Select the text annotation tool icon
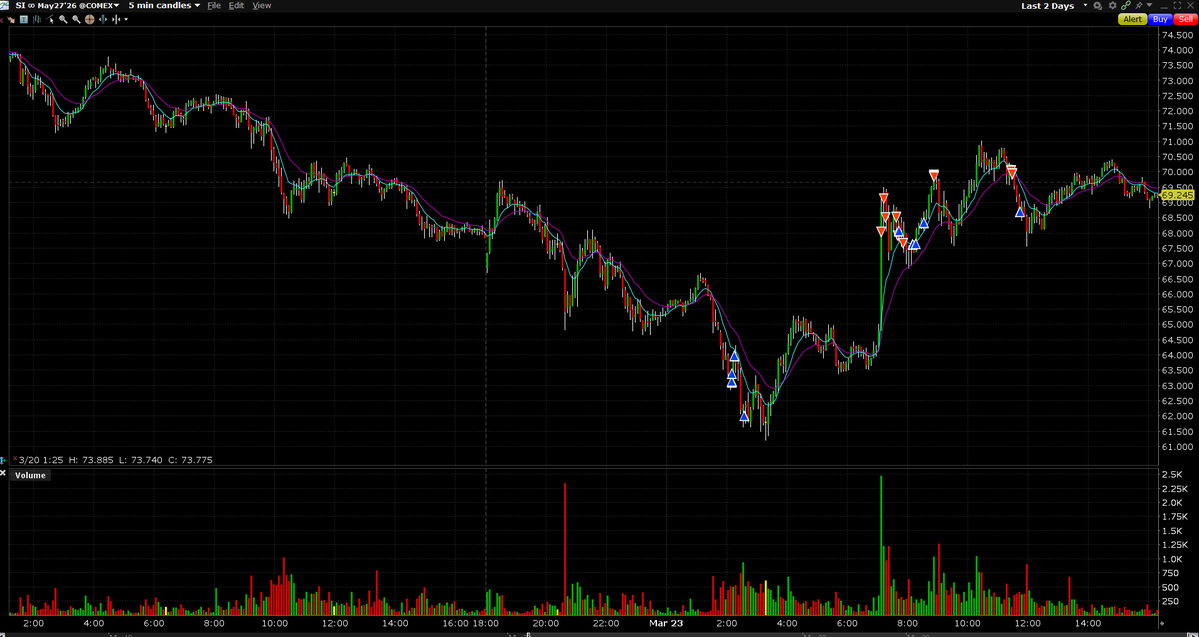This screenshot has height=637, width=1199. point(24,19)
